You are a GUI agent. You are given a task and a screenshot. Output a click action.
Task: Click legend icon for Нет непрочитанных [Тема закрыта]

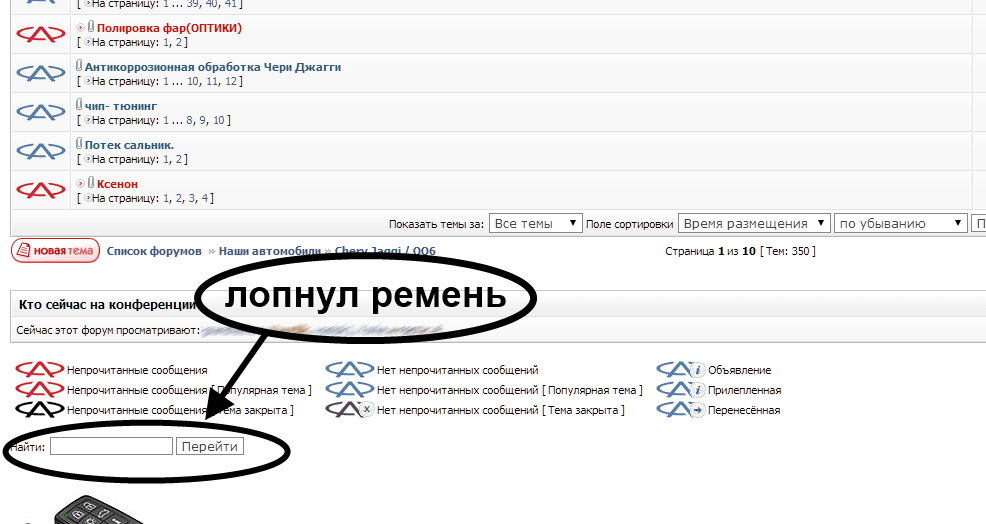pyautogui.click(x=350, y=410)
